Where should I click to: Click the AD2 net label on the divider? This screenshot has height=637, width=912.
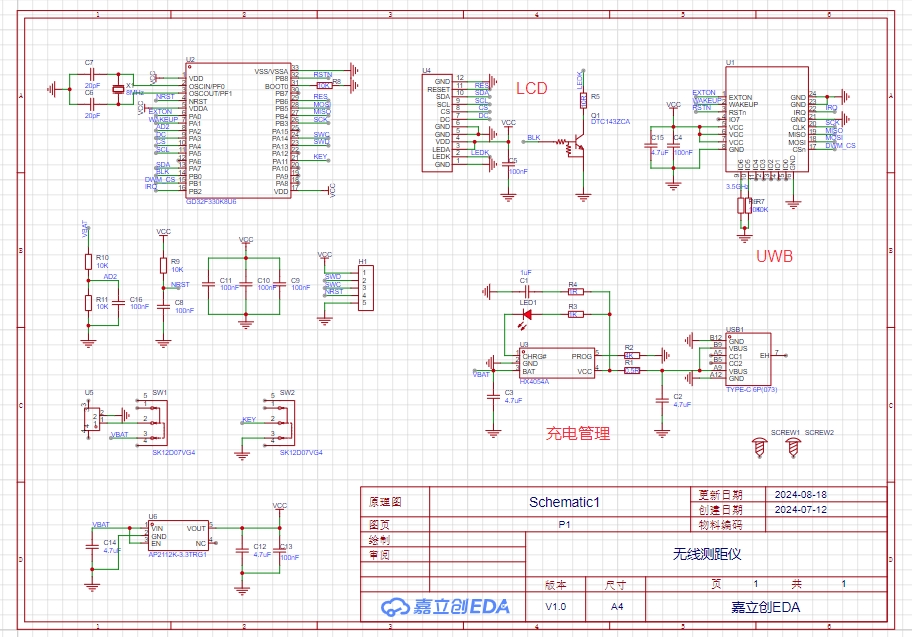[x=110, y=277]
